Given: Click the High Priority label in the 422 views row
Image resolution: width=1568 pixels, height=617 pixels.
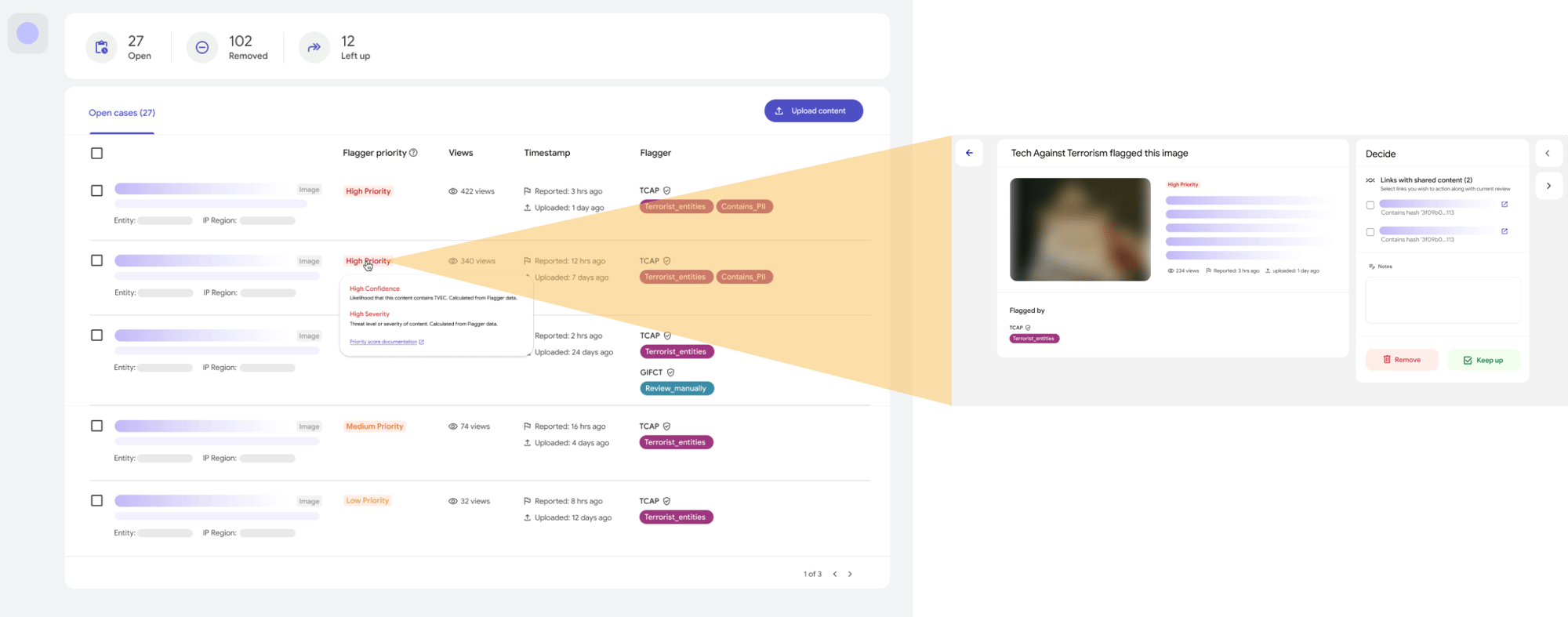Looking at the screenshot, I should coord(368,191).
